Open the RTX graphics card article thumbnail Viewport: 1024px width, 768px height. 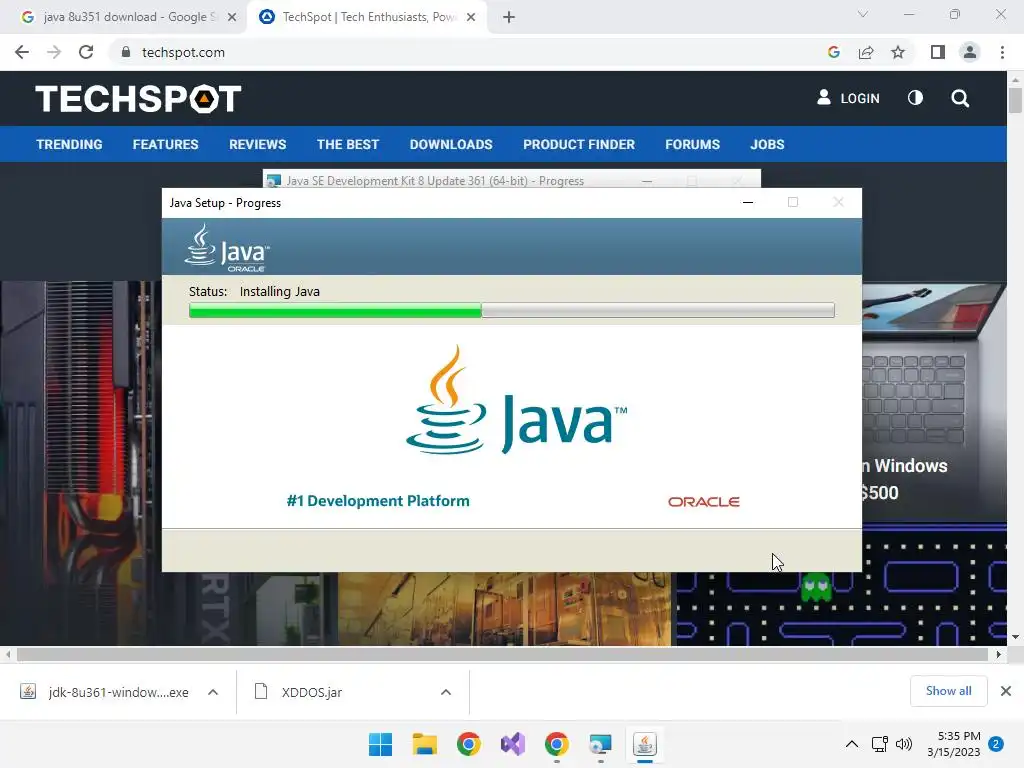pyautogui.click(x=81, y=464)
